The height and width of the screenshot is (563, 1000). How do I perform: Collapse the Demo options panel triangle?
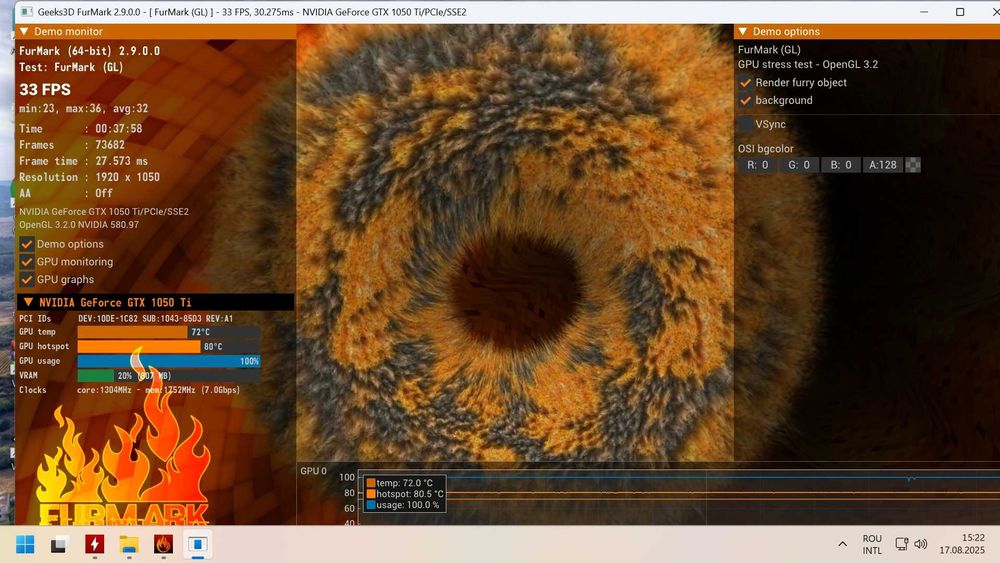coord(742,31)
